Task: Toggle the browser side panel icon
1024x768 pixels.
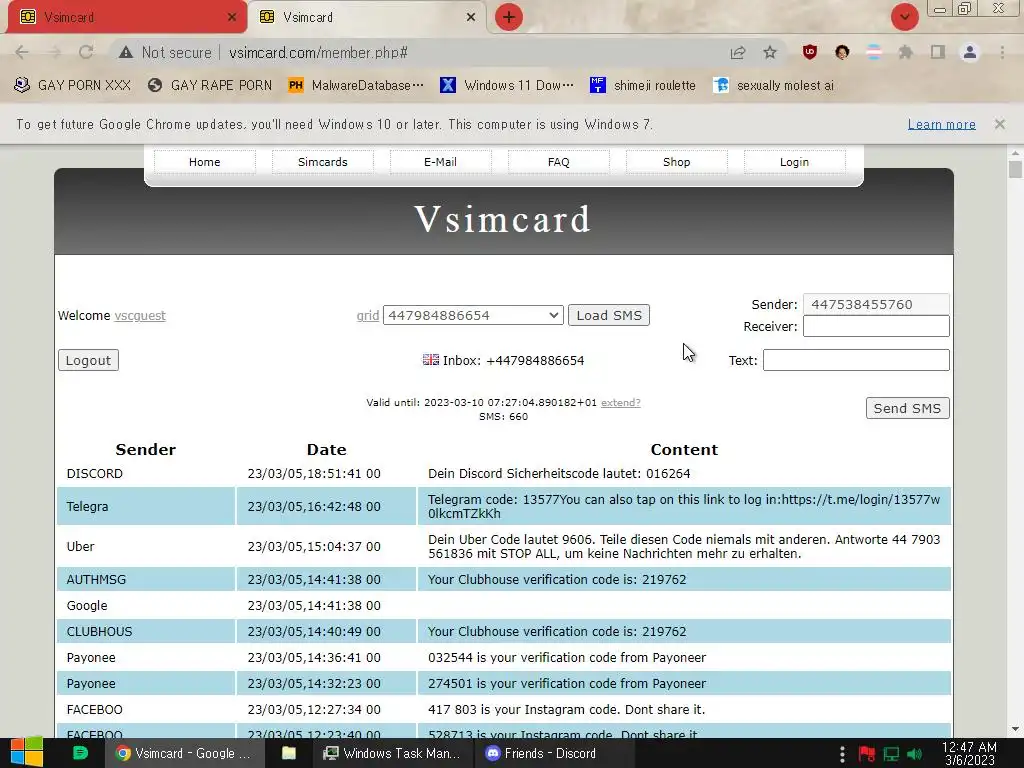Action: [938, 52]
